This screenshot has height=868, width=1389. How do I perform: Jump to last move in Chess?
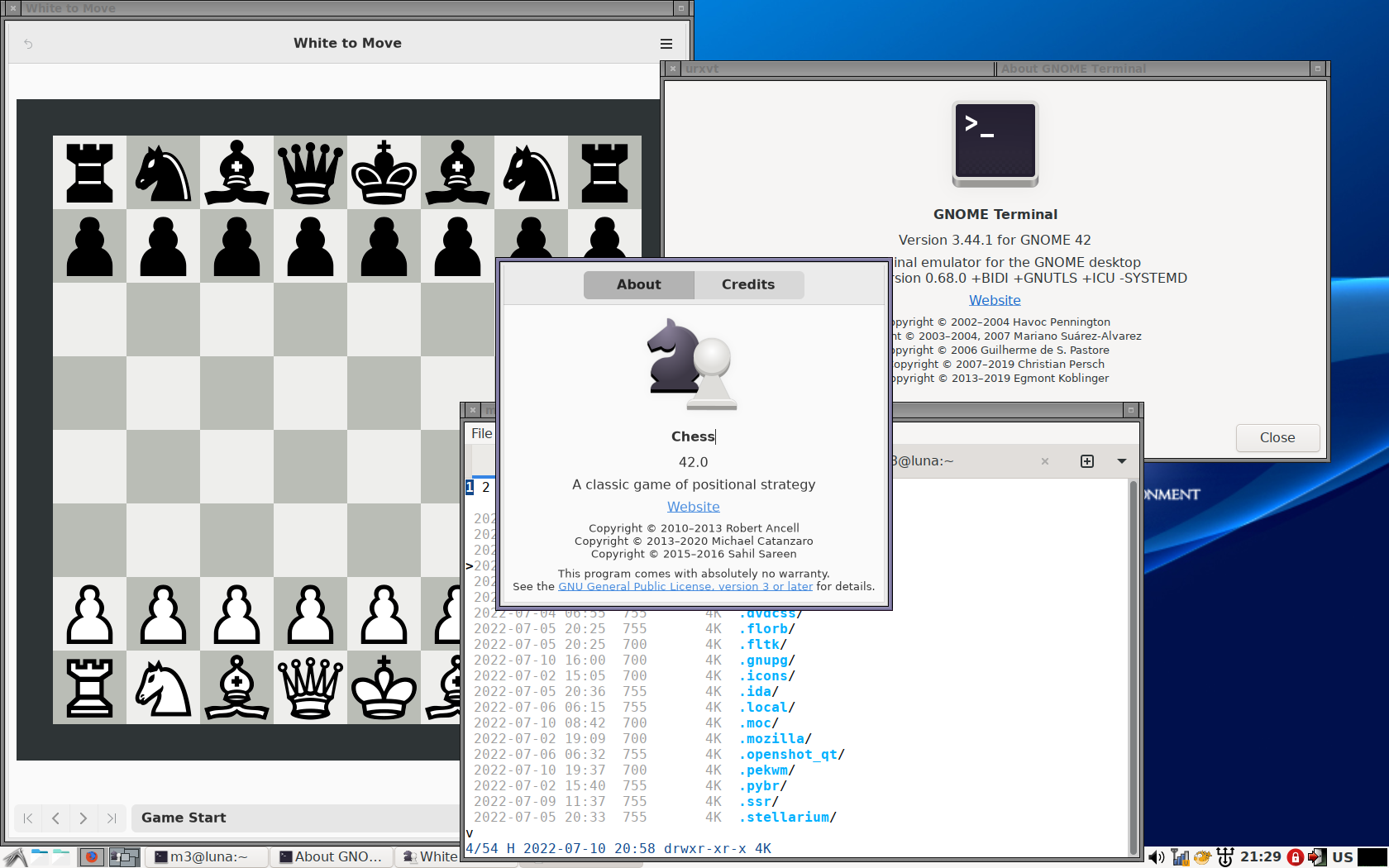coord(112,818)
